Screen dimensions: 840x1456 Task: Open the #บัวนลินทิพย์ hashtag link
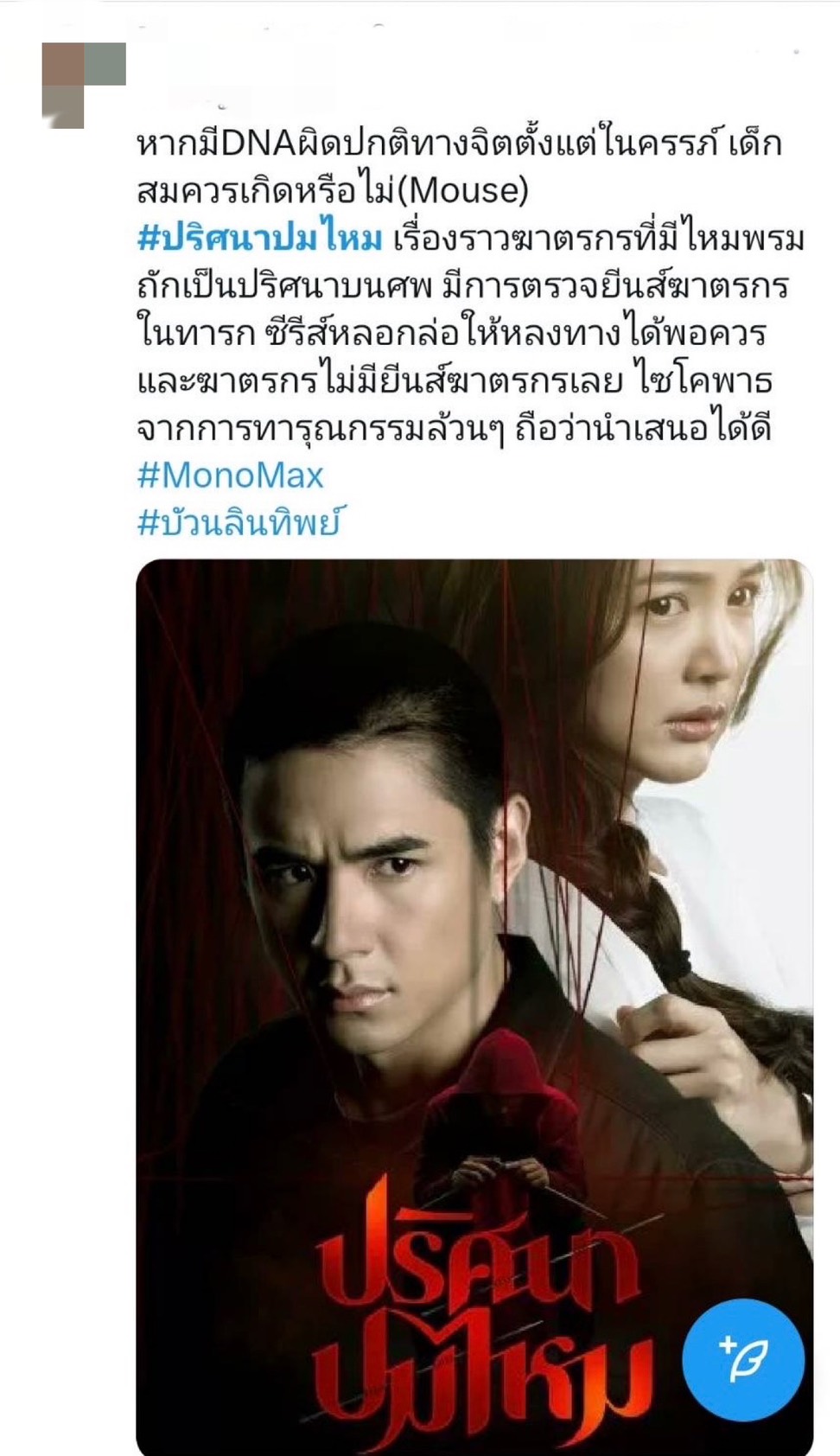[239, 522]
